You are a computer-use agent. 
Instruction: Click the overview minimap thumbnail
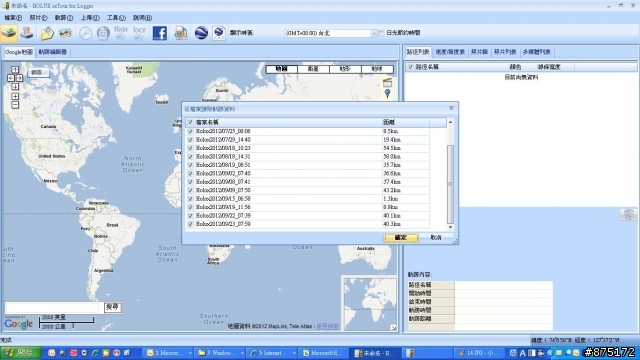pos(370,303)
